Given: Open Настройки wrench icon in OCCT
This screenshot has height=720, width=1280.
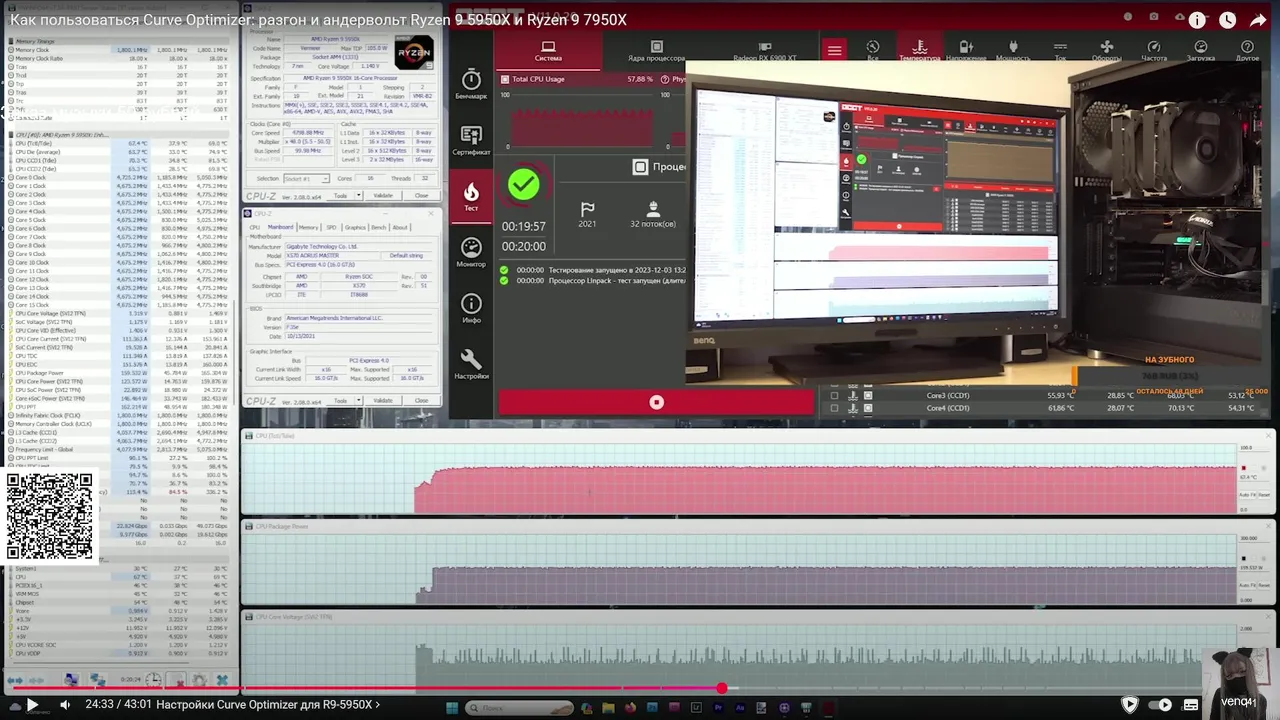Looking at the screenshot, I should (x=471, y=364).
